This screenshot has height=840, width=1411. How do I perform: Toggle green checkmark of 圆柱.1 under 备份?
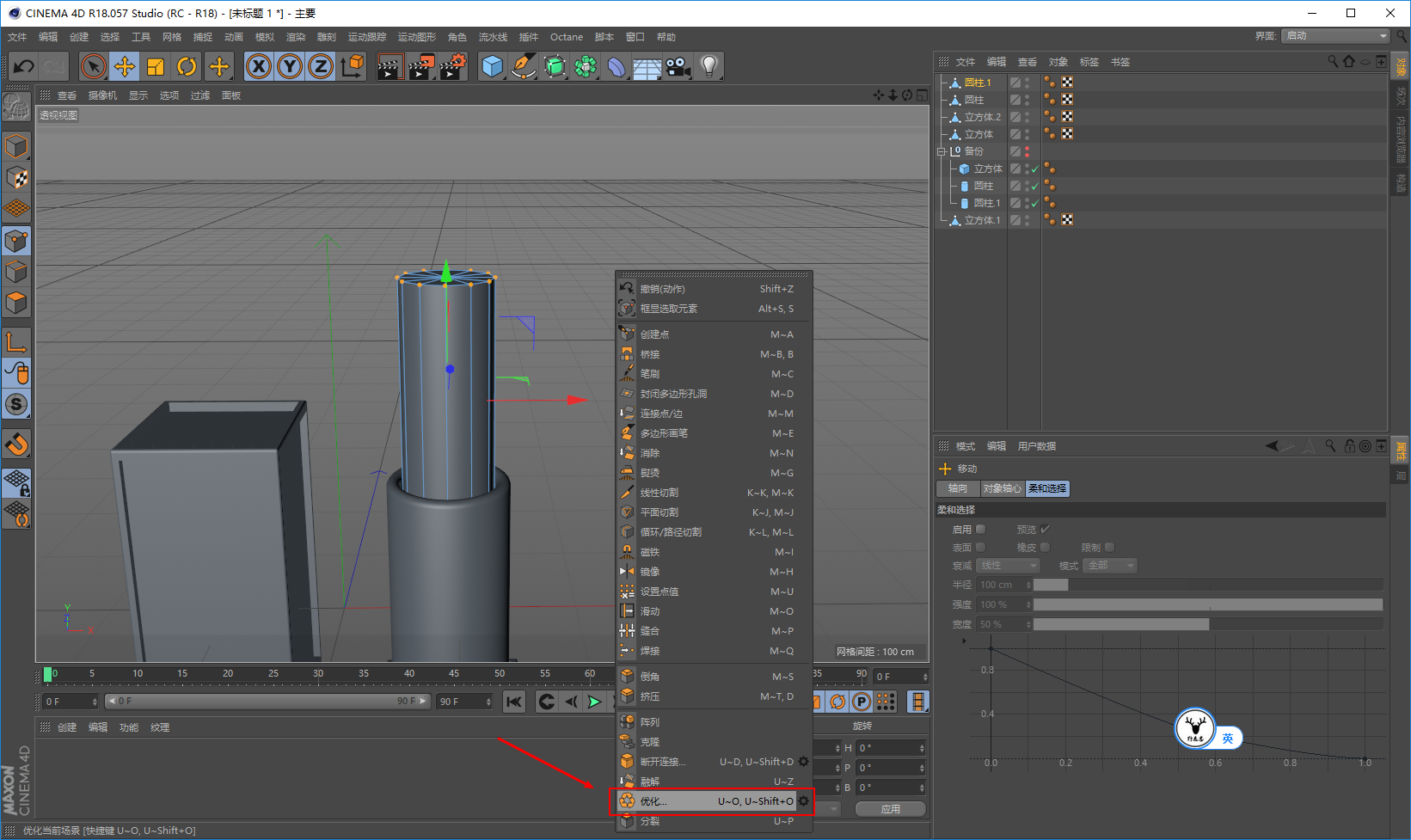(x=1036, y=203)
